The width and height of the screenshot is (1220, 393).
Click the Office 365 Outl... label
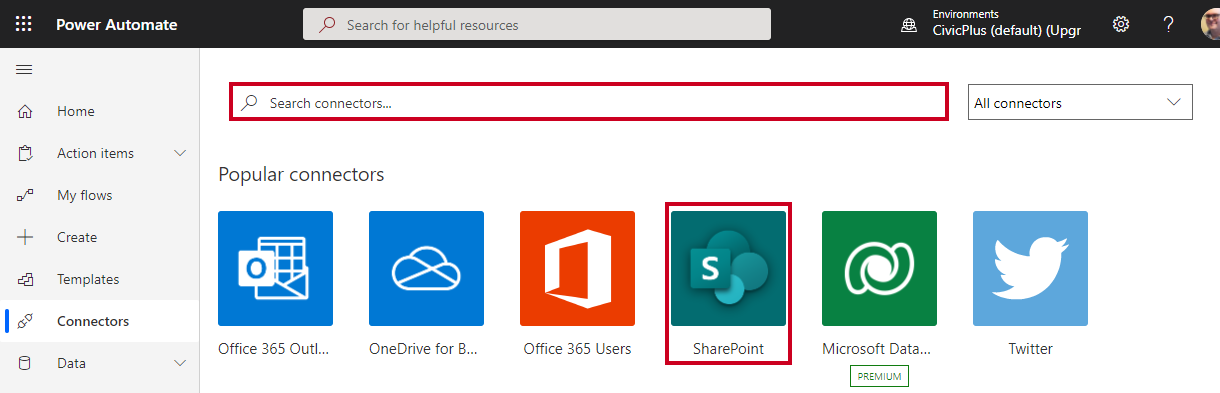[274, 349]
